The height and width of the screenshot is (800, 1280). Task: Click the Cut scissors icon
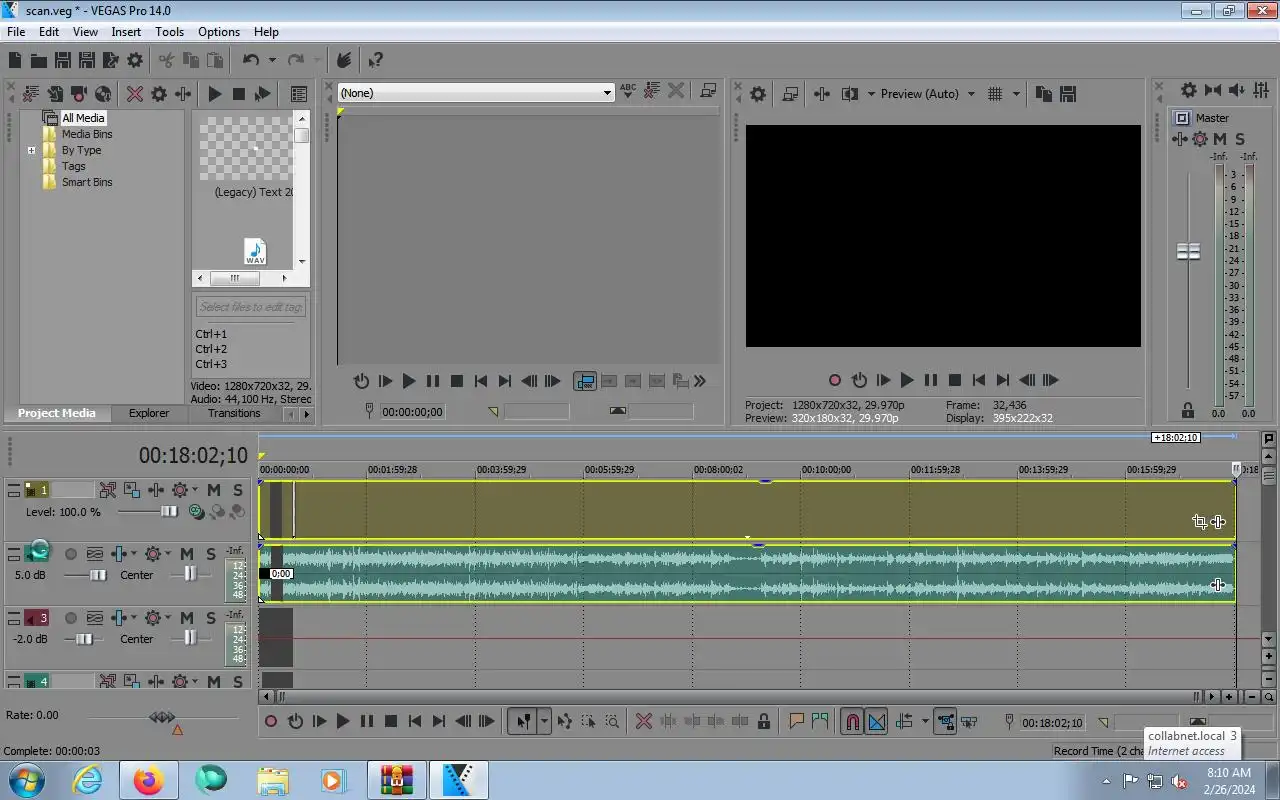pos(166,60)
